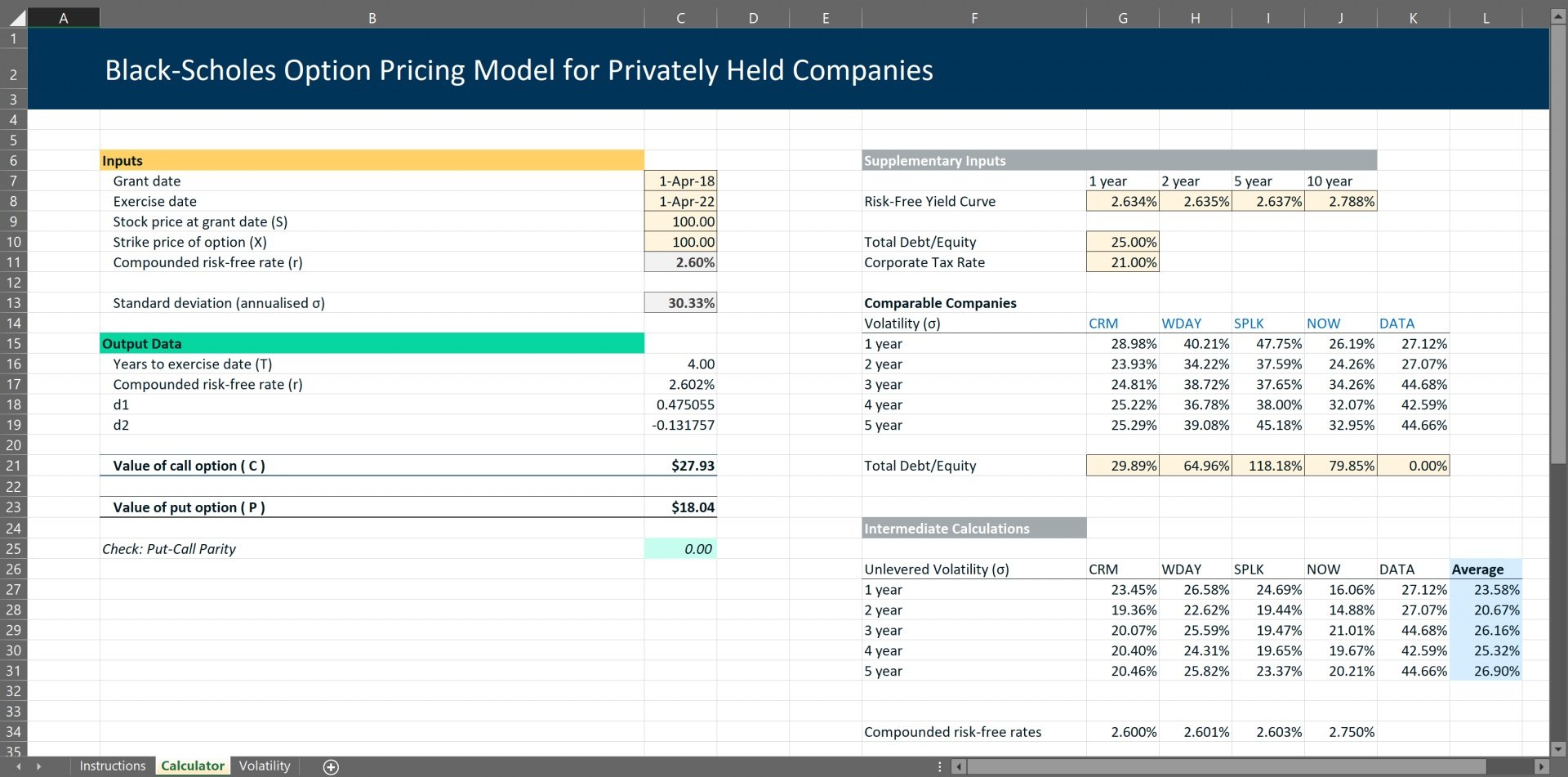Select DATA Total Debt/Equity 0.00% cell
Viewport: 1568px width, 777px height.
[x=1414, y=466]
